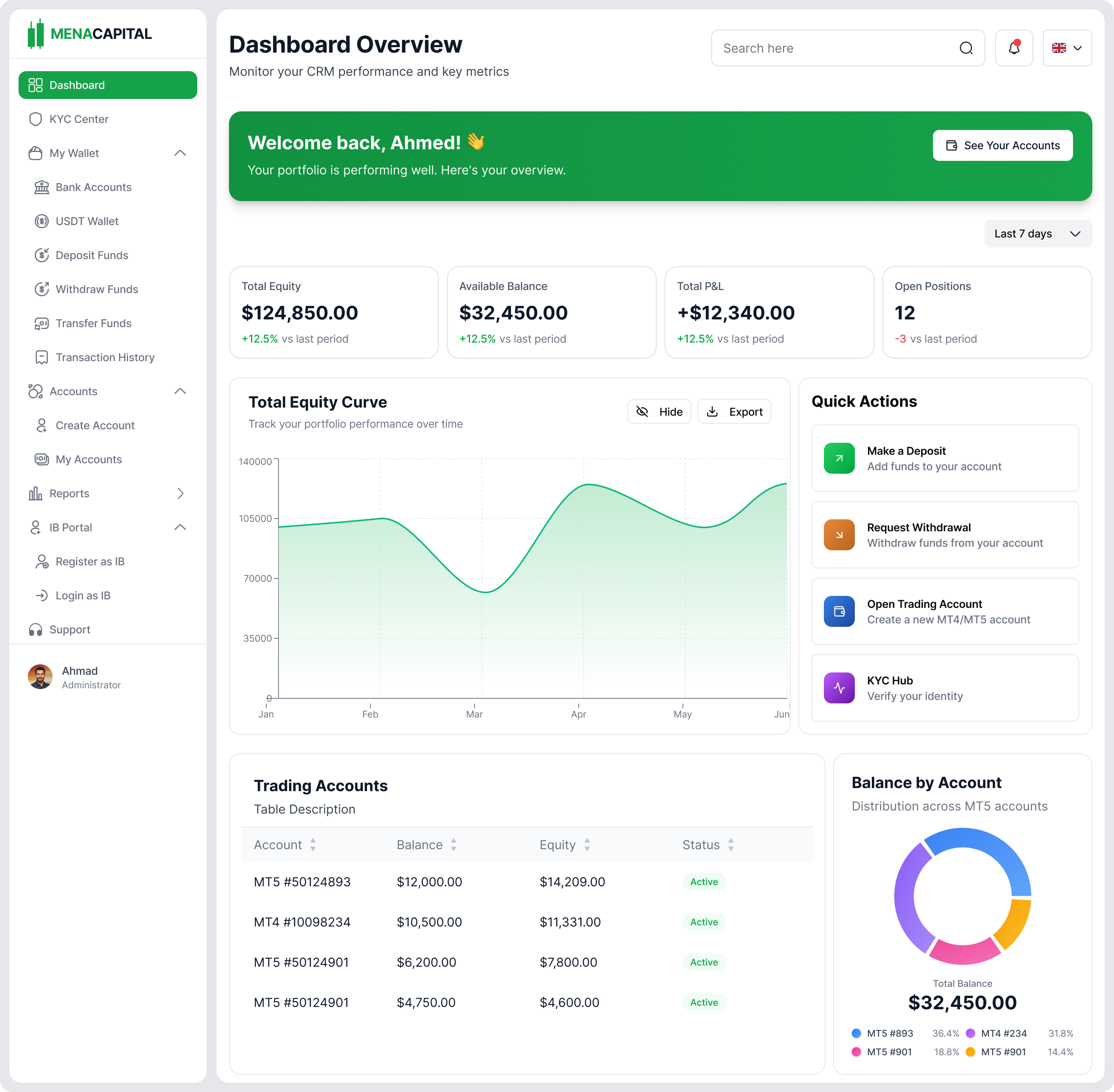Viewport: 1114px width, 1092px height.
Task: Click the $11,331.00 equity cell
Action: [570, 921]
